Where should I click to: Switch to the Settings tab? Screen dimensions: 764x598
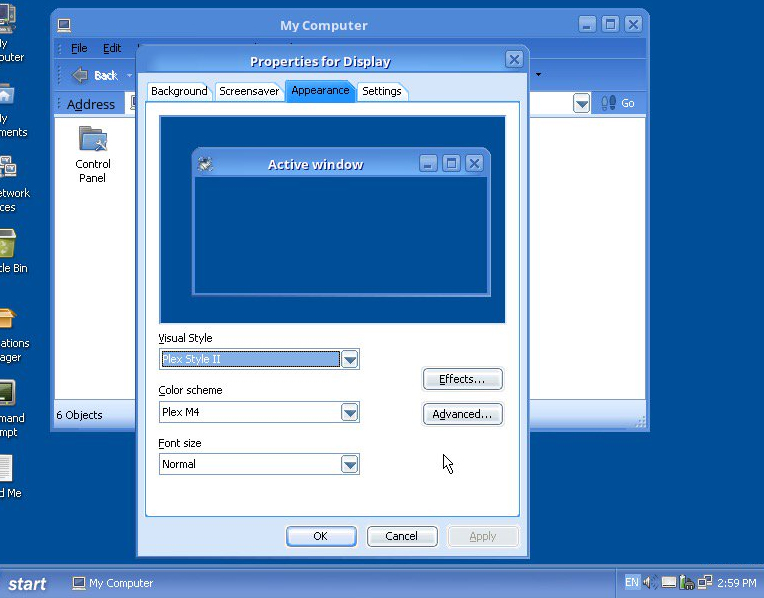pyautogui.click(x=382, y=91)
